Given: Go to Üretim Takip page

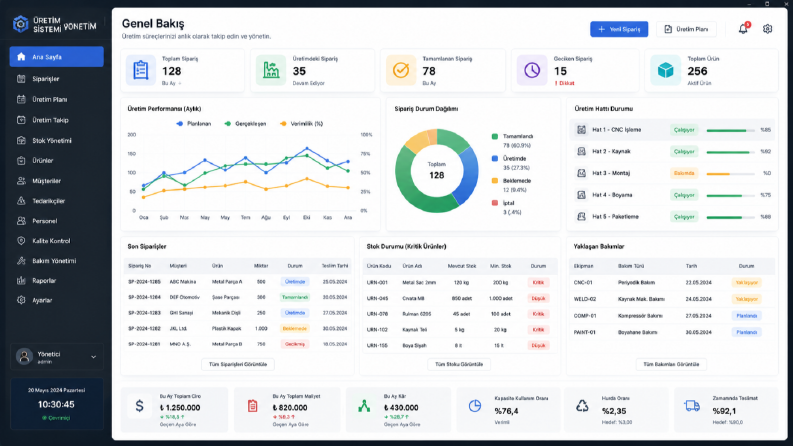Looking at the screenshot, I should [x=57, y=120].
